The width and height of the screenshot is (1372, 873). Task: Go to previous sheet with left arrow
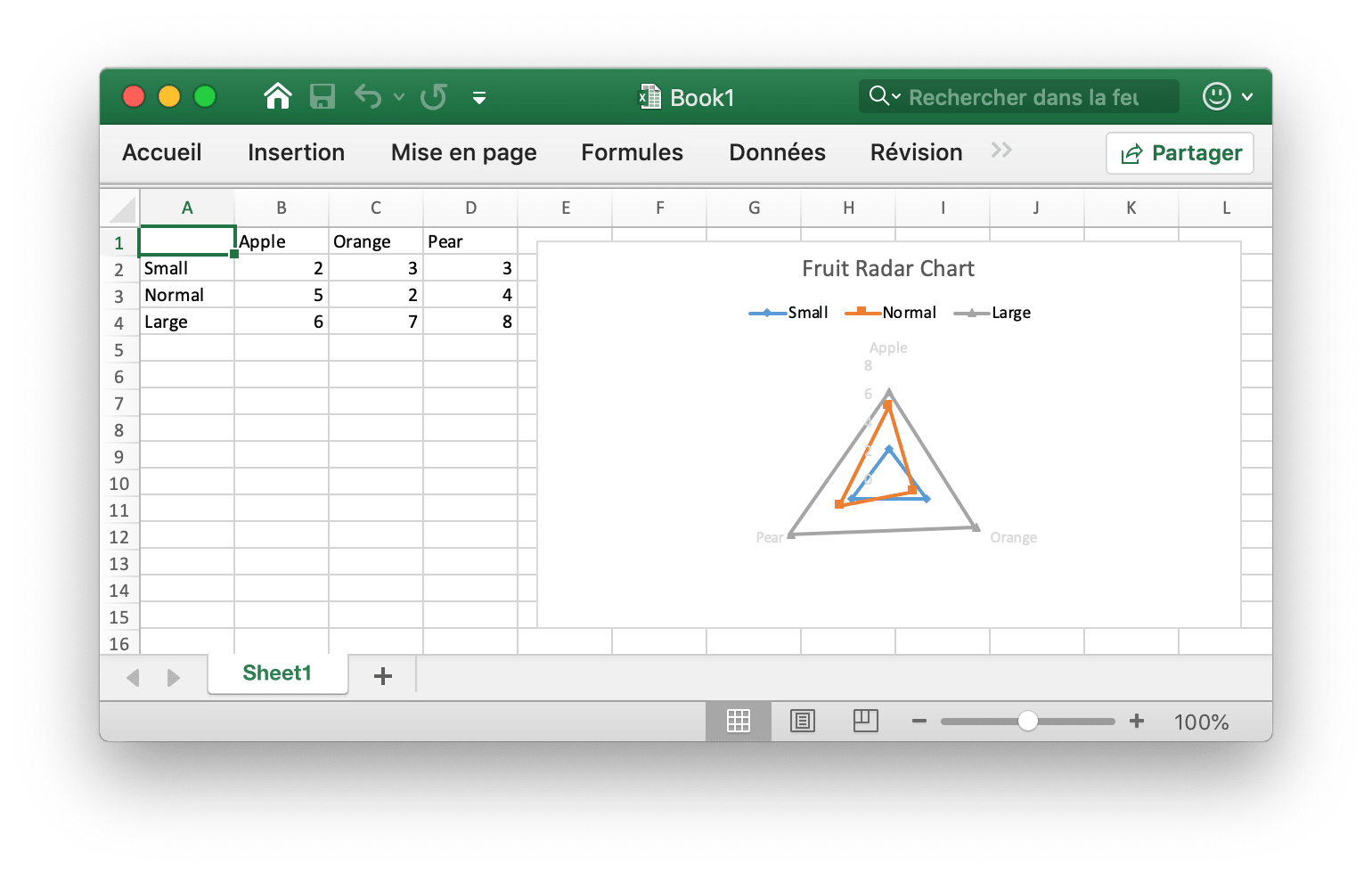[x=134, y=678]
